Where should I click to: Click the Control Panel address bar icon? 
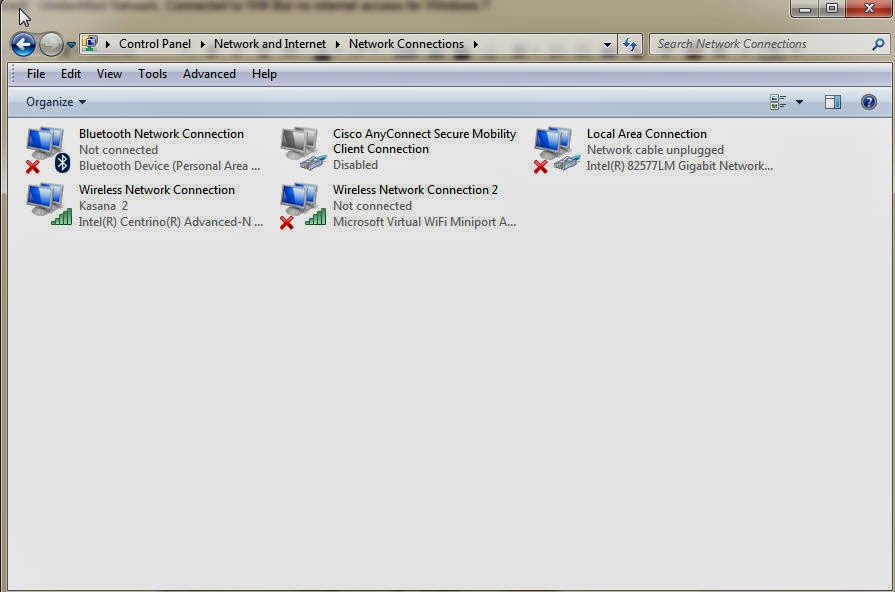pyautogui.click(x=90, y=43)
